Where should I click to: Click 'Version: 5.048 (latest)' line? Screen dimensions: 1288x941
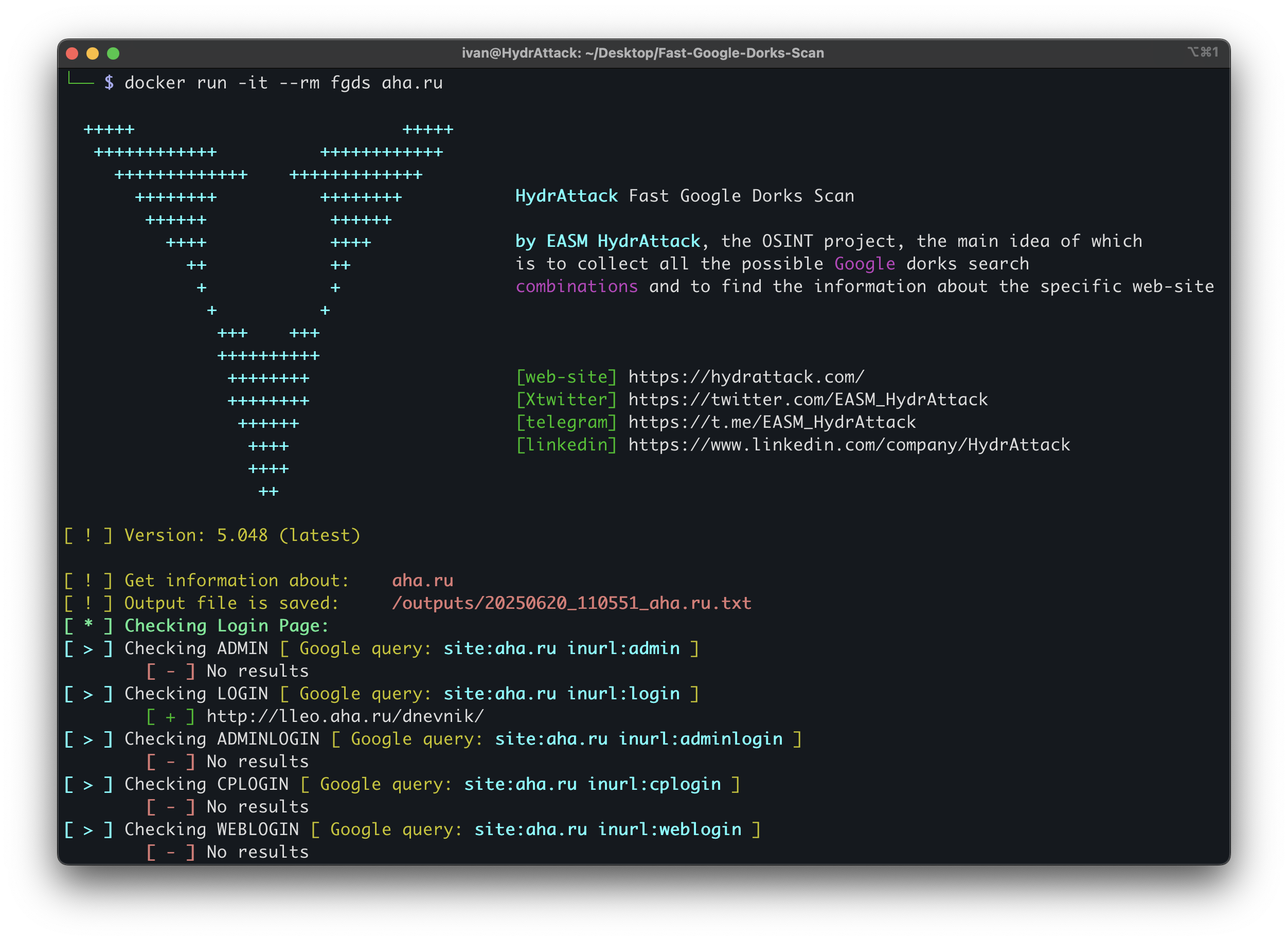click(243, 535)
